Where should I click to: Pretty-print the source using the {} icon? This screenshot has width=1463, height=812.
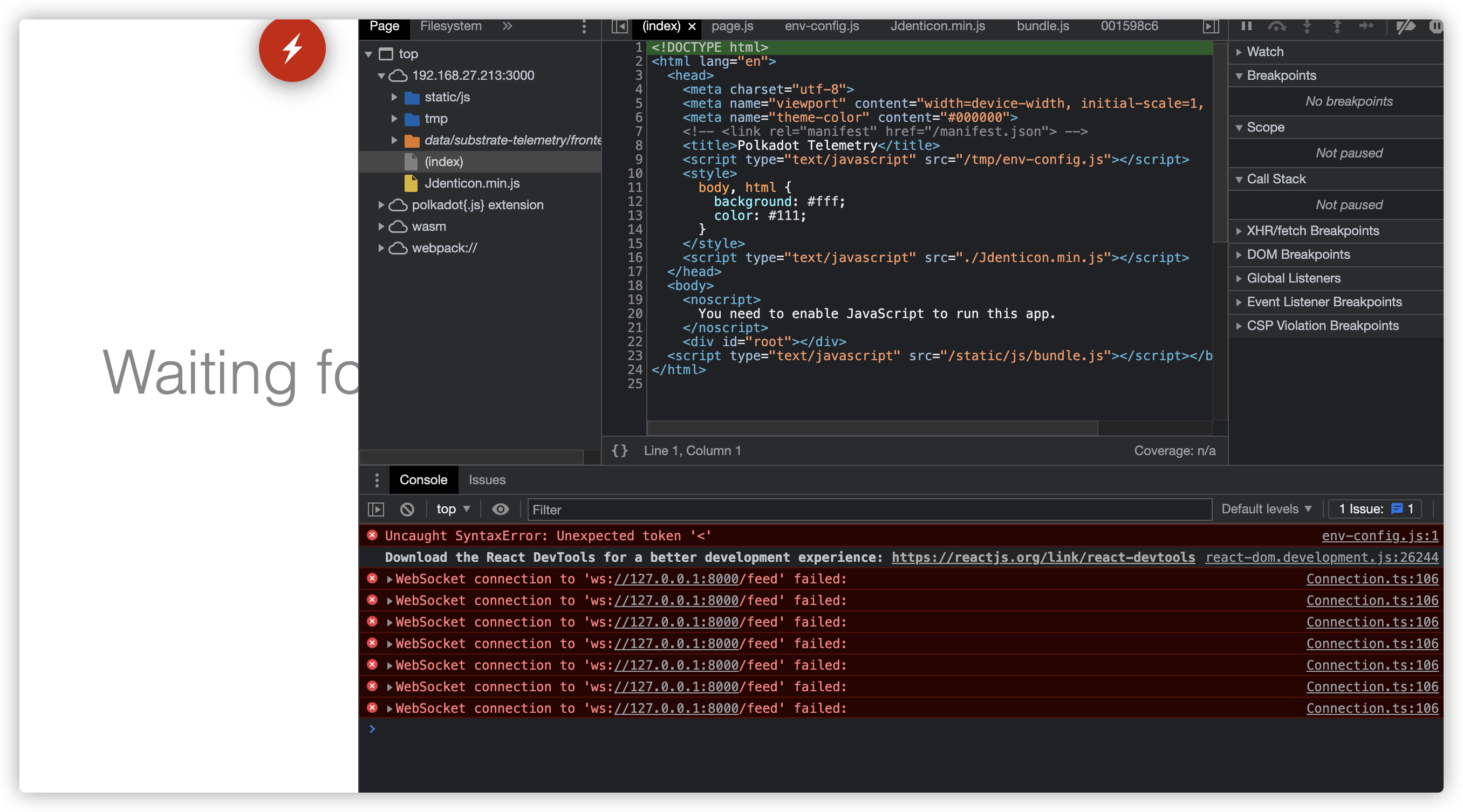click(x=620, y=450)
